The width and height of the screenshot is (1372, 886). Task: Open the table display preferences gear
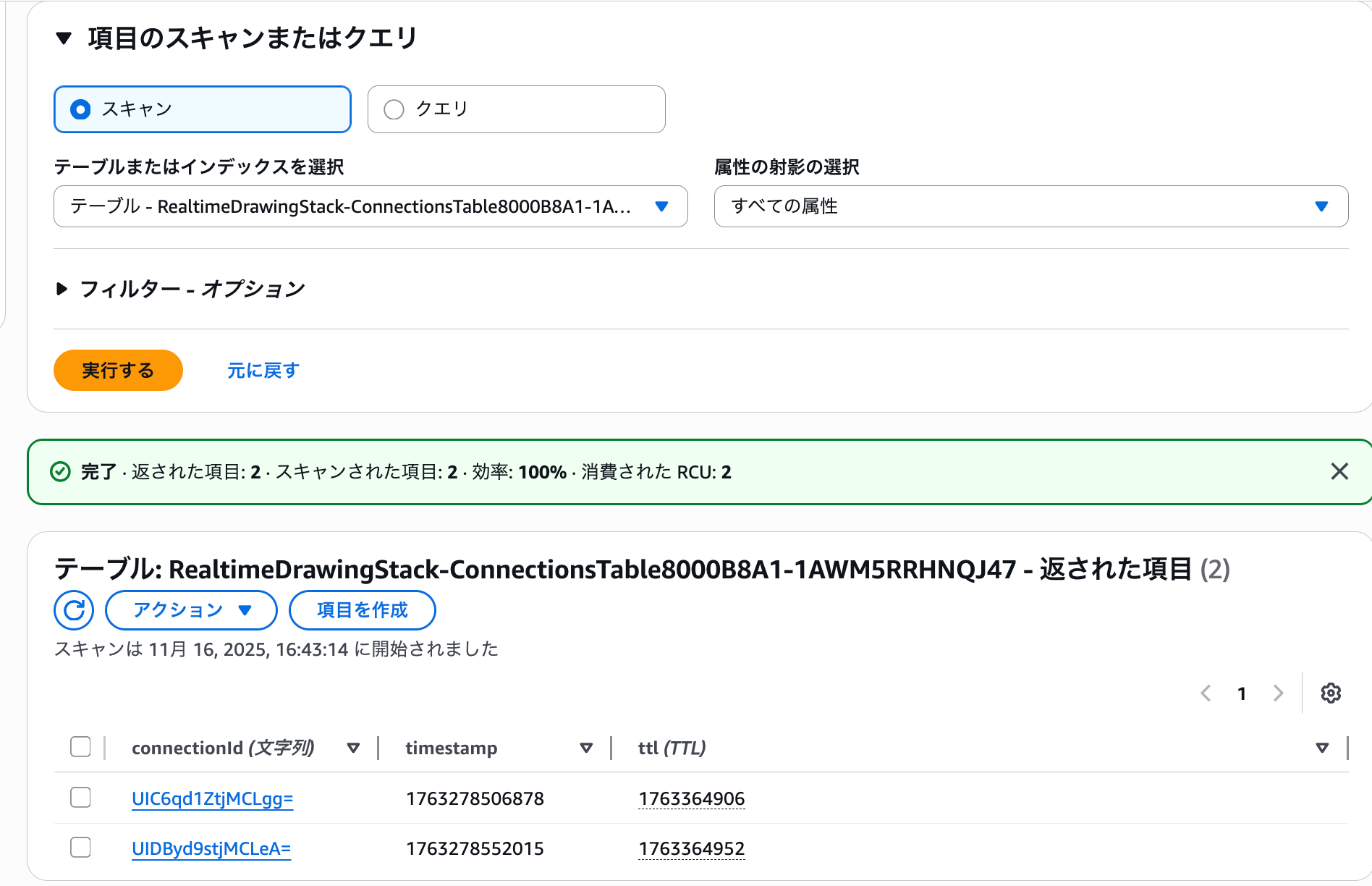(x=1330, y=693)
